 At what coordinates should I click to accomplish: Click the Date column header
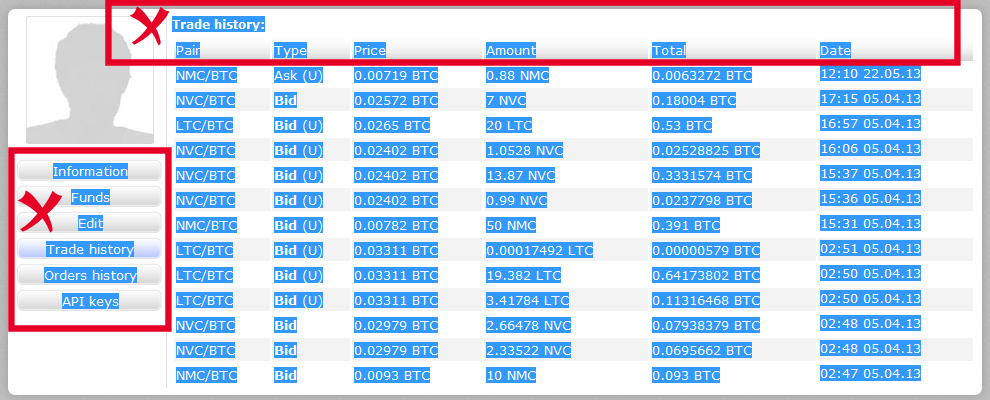(x=835, y=50)
